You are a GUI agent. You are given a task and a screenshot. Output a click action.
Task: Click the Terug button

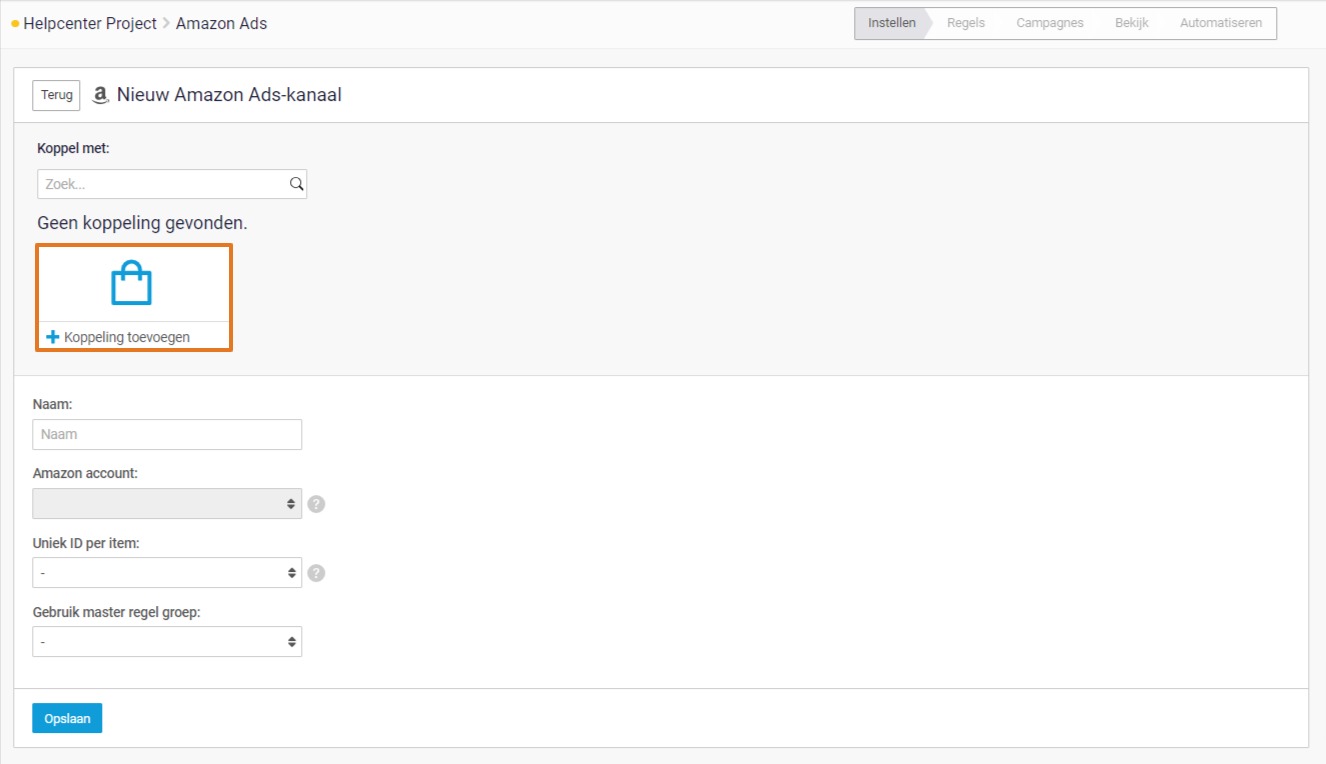[x=56, y=96]
